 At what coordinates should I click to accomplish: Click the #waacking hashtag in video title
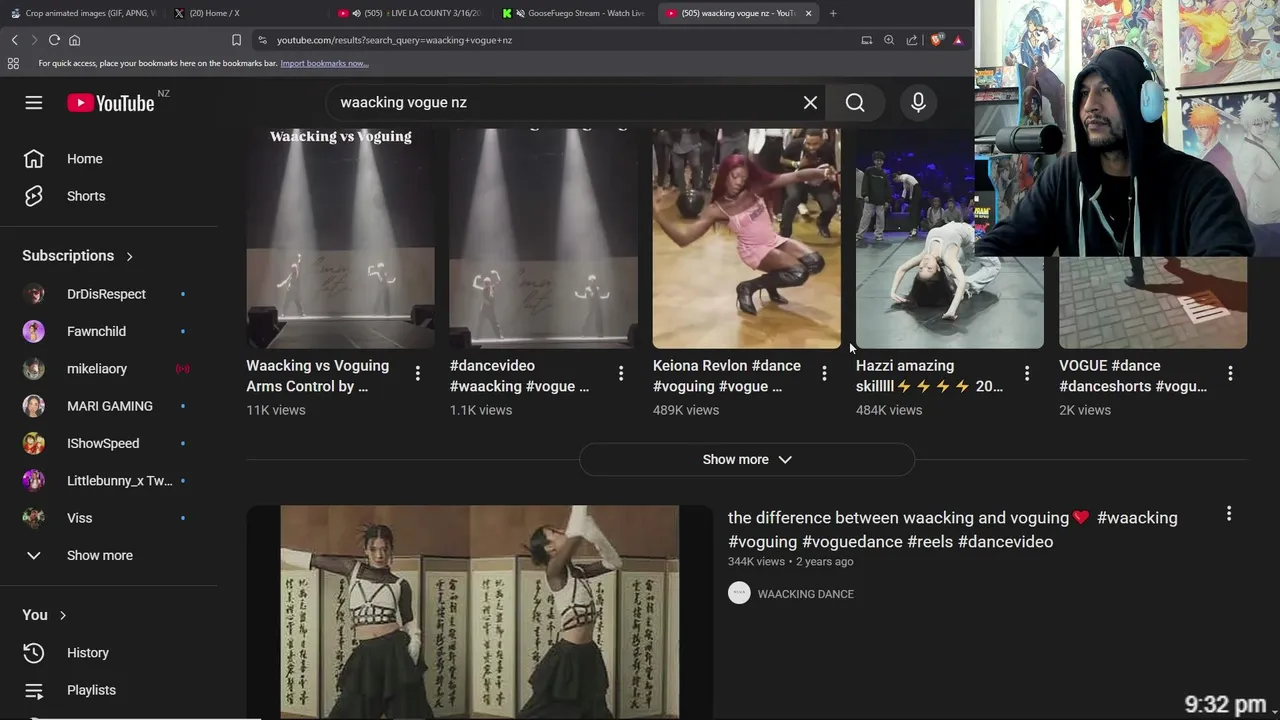click(x=1137, y=518)
